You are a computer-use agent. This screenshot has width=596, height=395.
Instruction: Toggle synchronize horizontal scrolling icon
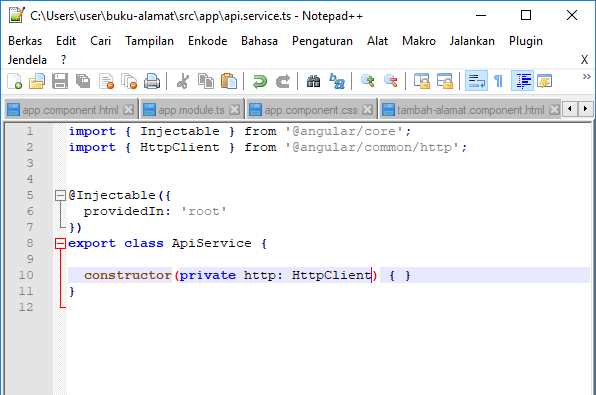pyautogui.click(x=445, y=81)
